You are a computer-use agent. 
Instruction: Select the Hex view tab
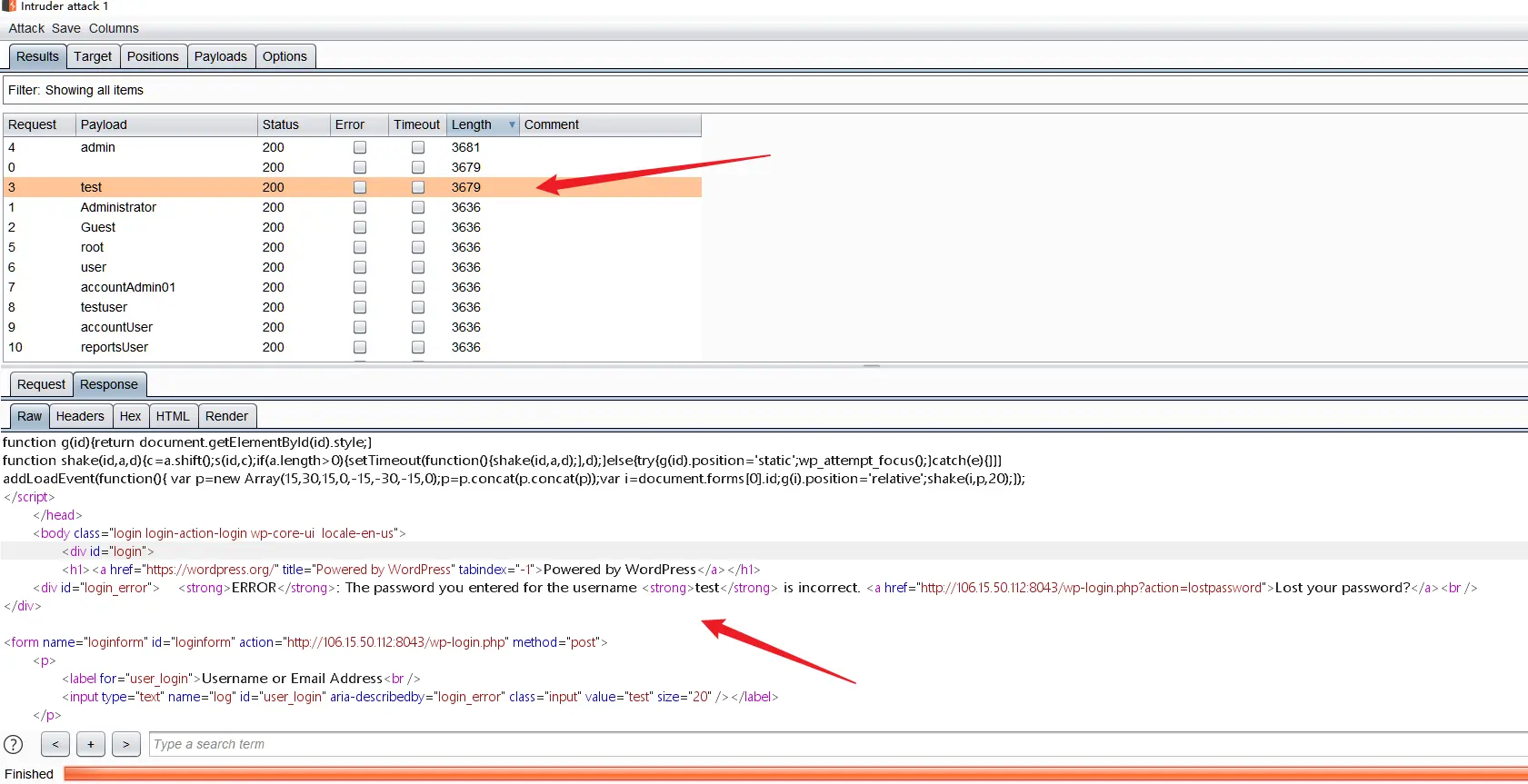pos(131,416)
